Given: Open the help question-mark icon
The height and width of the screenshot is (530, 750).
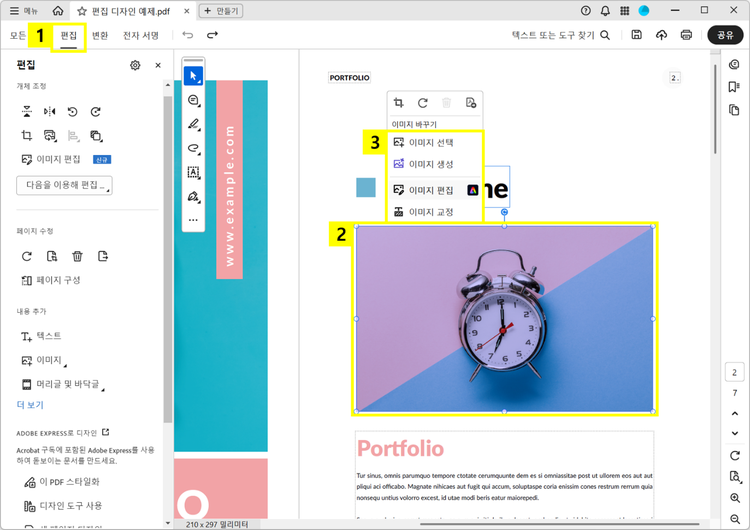Looking at the screenshot, I should (x=585, y=11).
